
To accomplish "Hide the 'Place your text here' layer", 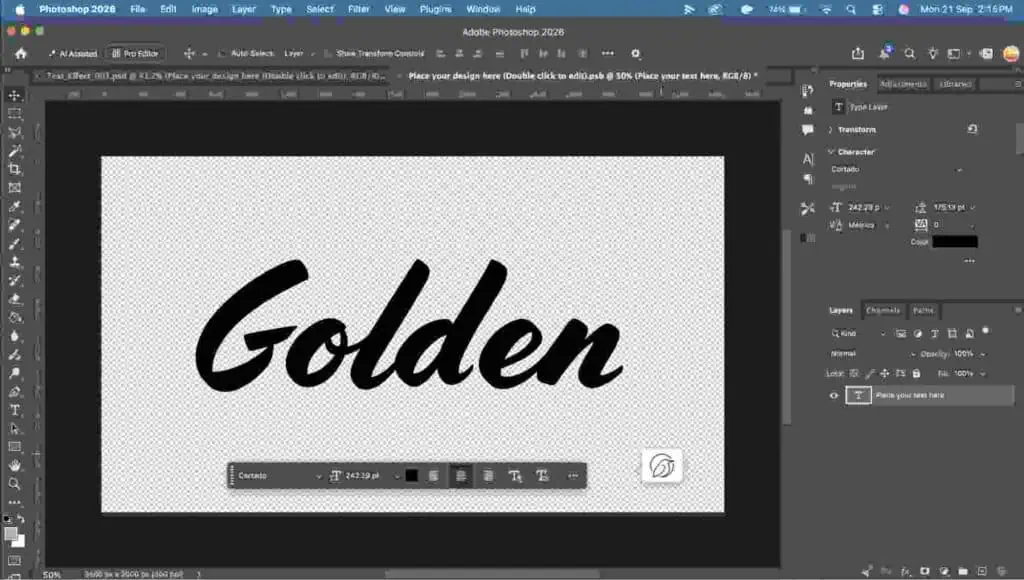I will (x=833, y=395).
